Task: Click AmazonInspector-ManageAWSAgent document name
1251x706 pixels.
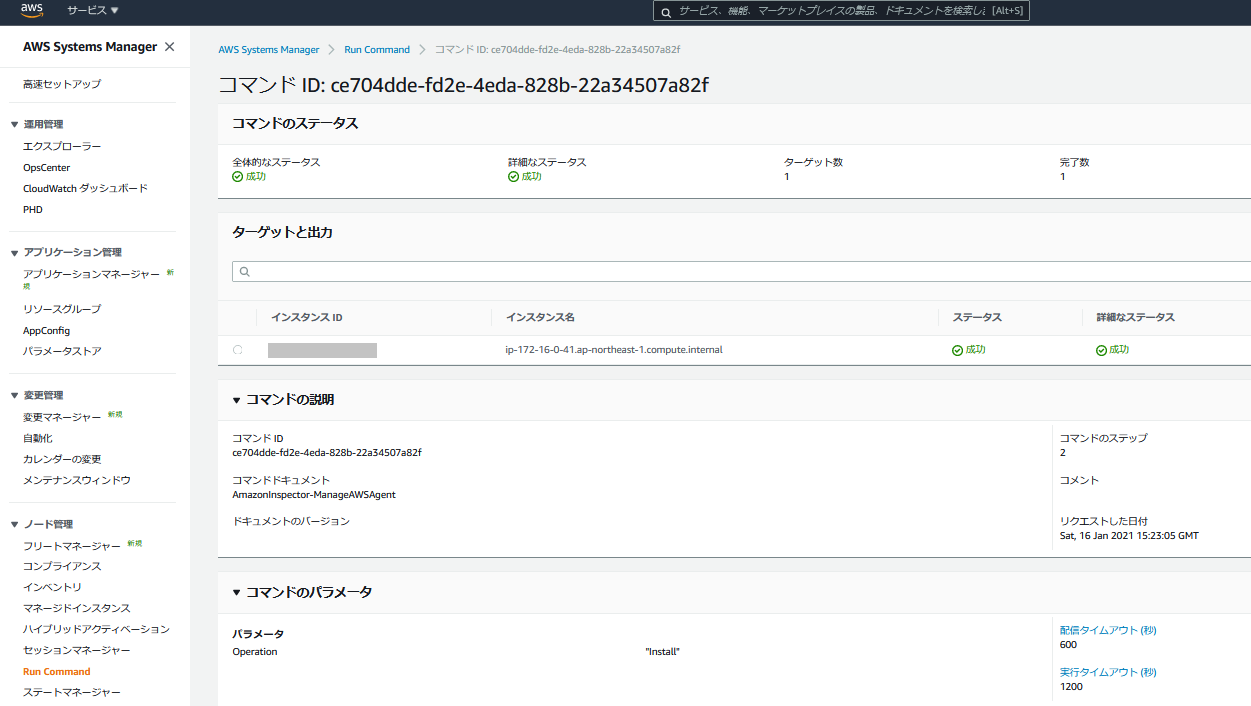Action: 314,494
